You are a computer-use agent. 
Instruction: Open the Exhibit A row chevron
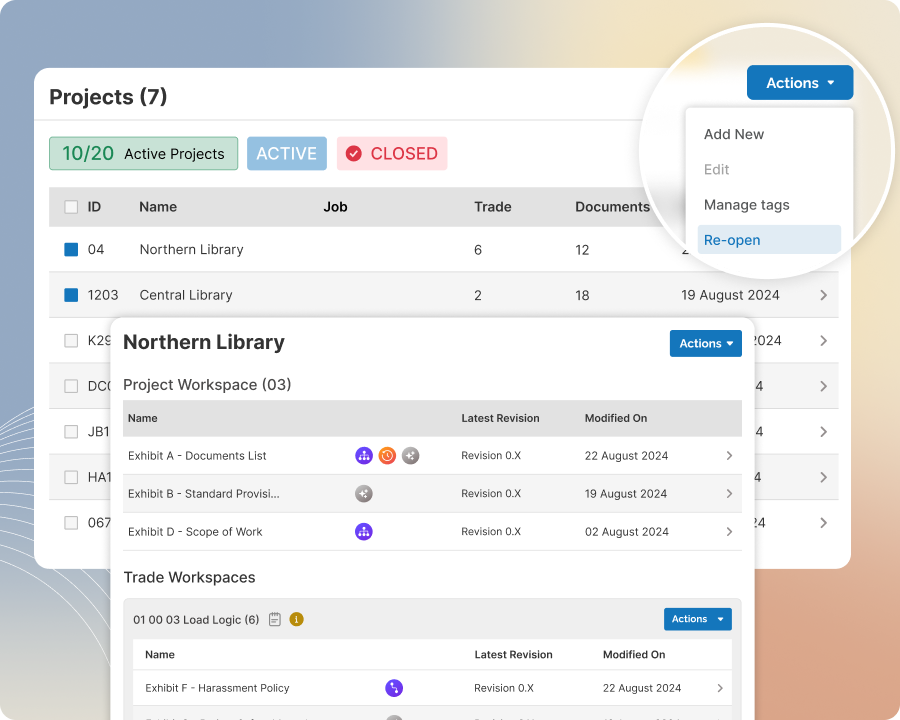[730, 456]
